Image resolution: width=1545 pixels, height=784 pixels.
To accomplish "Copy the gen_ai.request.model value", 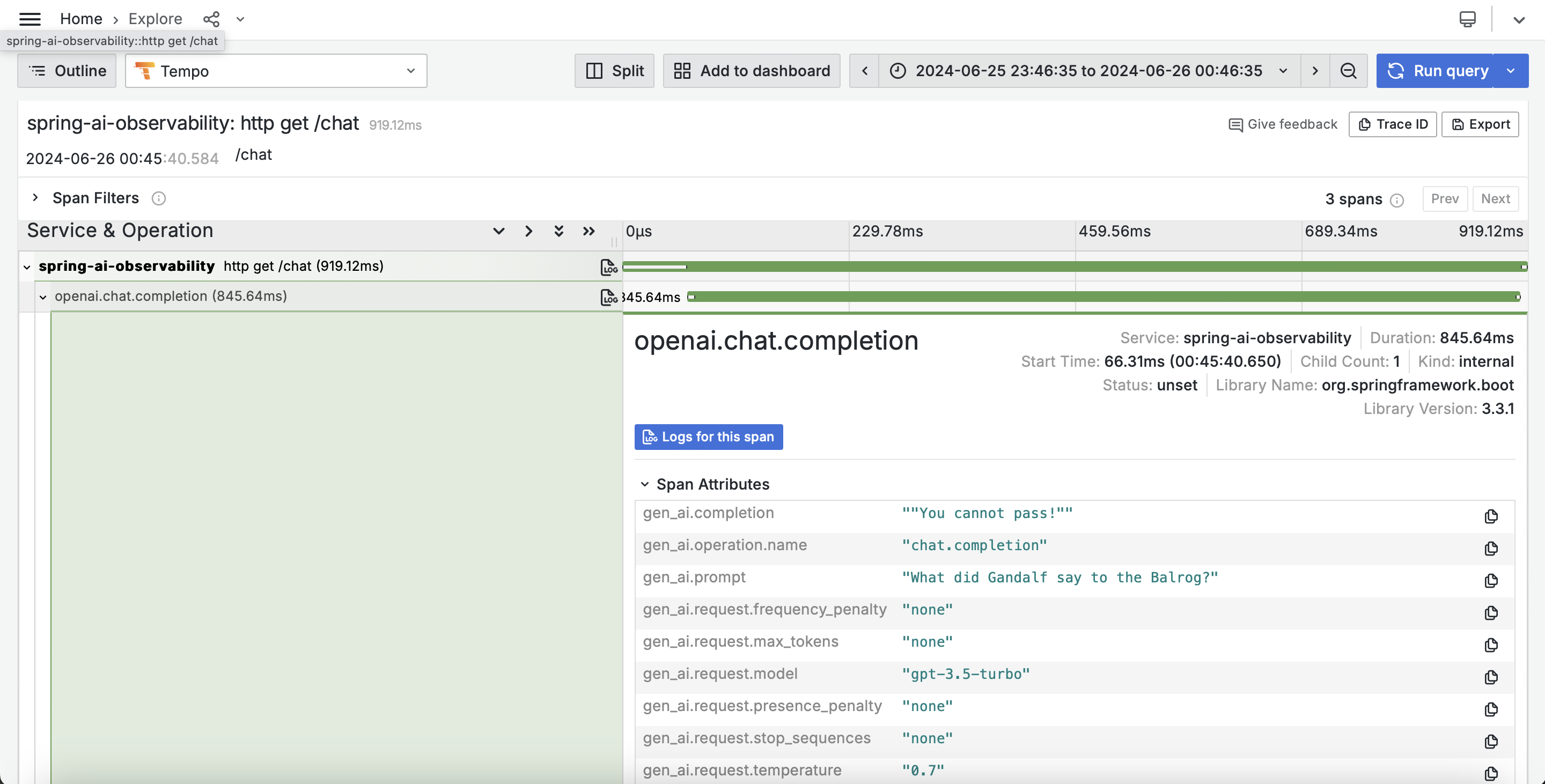I will [1491, 677].
